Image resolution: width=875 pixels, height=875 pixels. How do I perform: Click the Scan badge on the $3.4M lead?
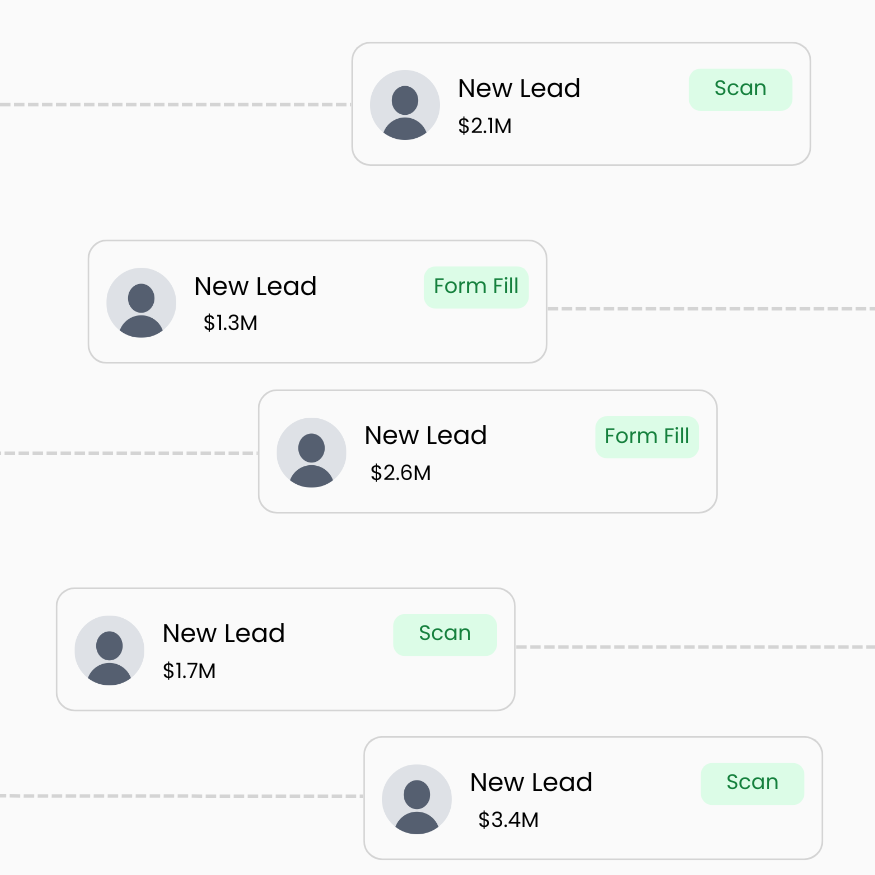752,783
